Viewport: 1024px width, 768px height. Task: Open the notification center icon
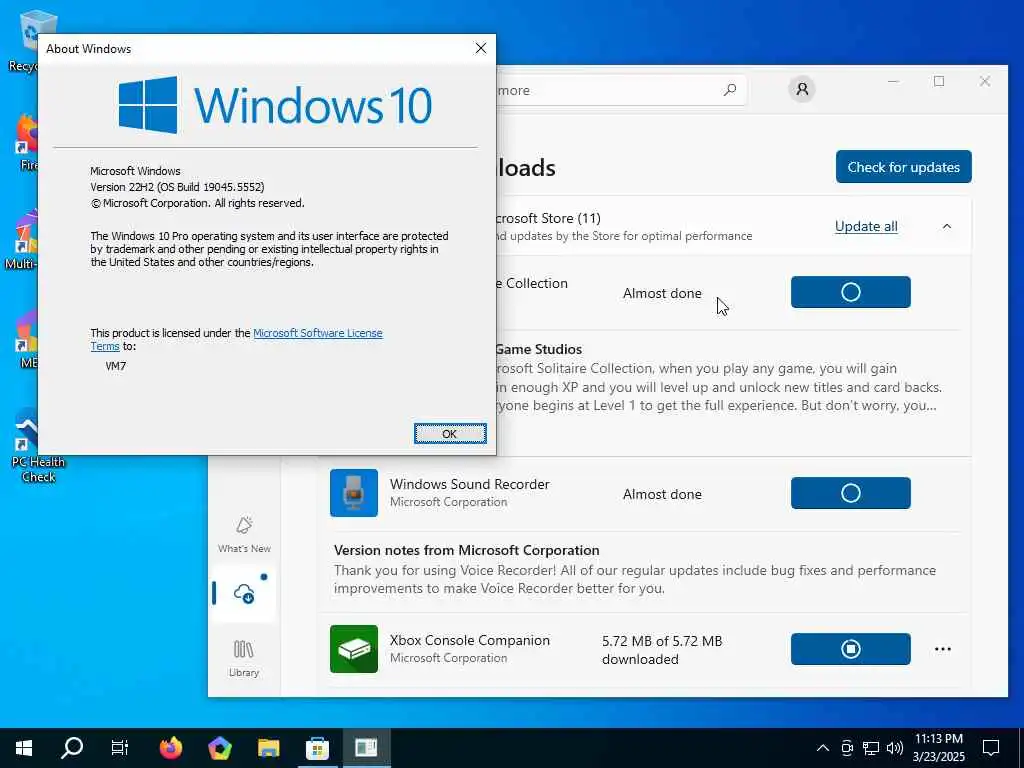(991, 748)
